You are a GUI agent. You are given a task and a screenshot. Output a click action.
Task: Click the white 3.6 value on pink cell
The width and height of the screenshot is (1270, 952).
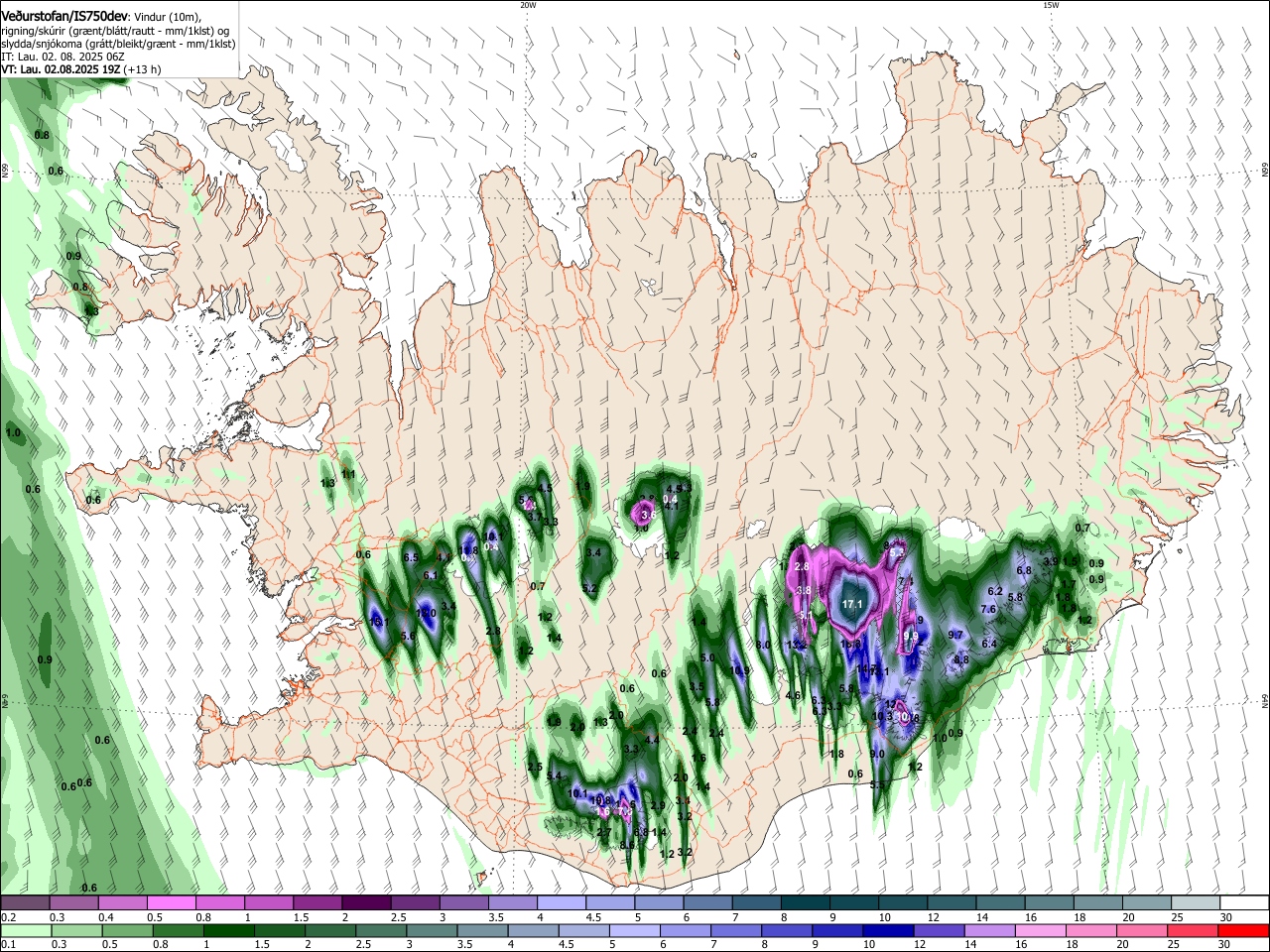[648, 516]
